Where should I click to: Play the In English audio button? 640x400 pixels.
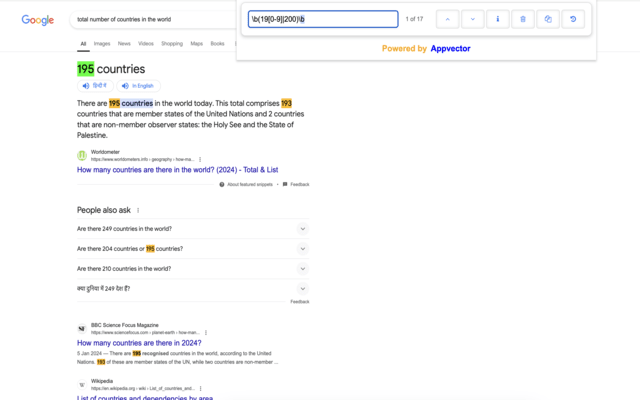coord(139,86)
